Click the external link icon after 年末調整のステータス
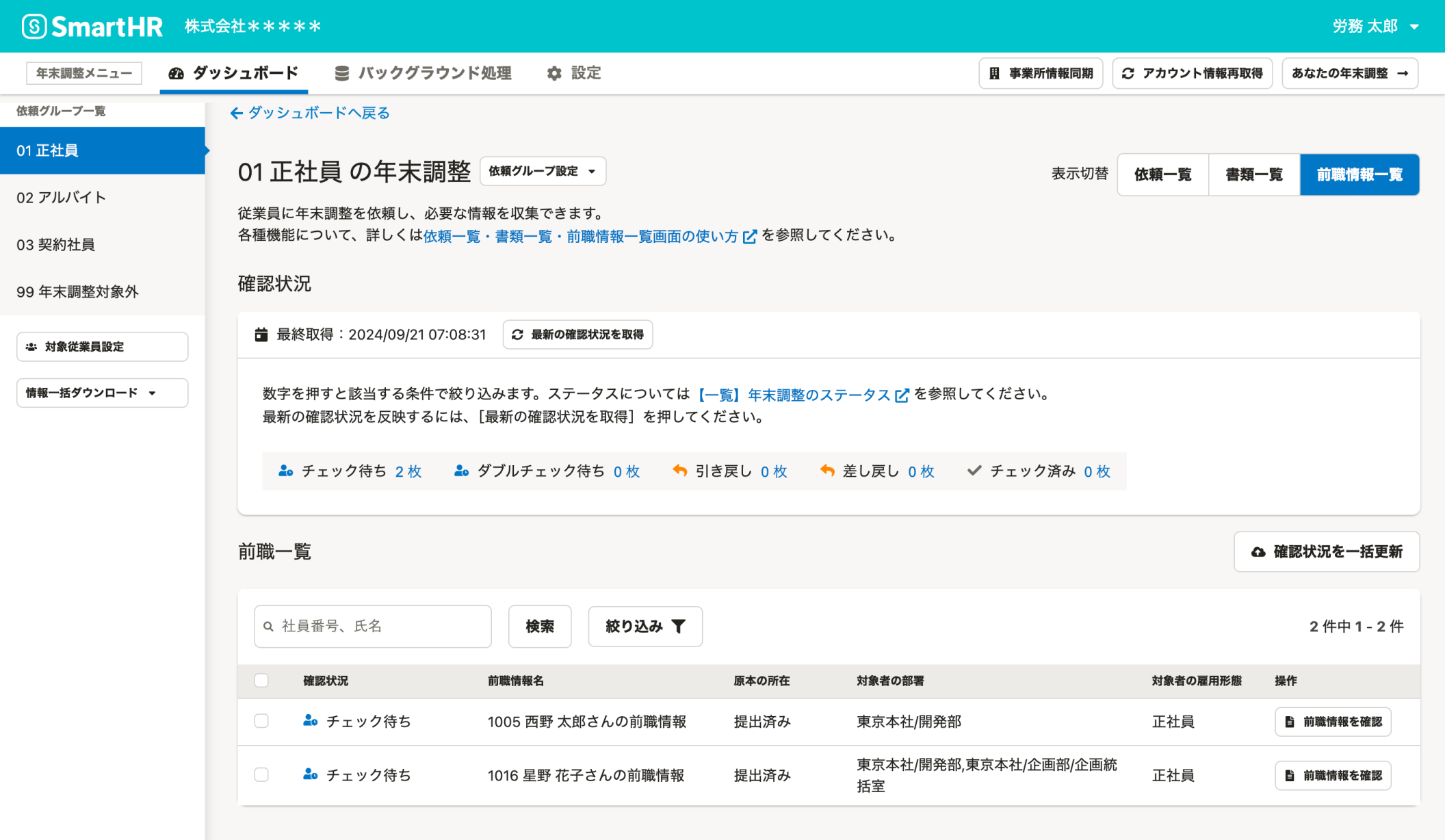The width and height of the screenshot is (1445, 840). pyautogui.click(x=902, y=395)
